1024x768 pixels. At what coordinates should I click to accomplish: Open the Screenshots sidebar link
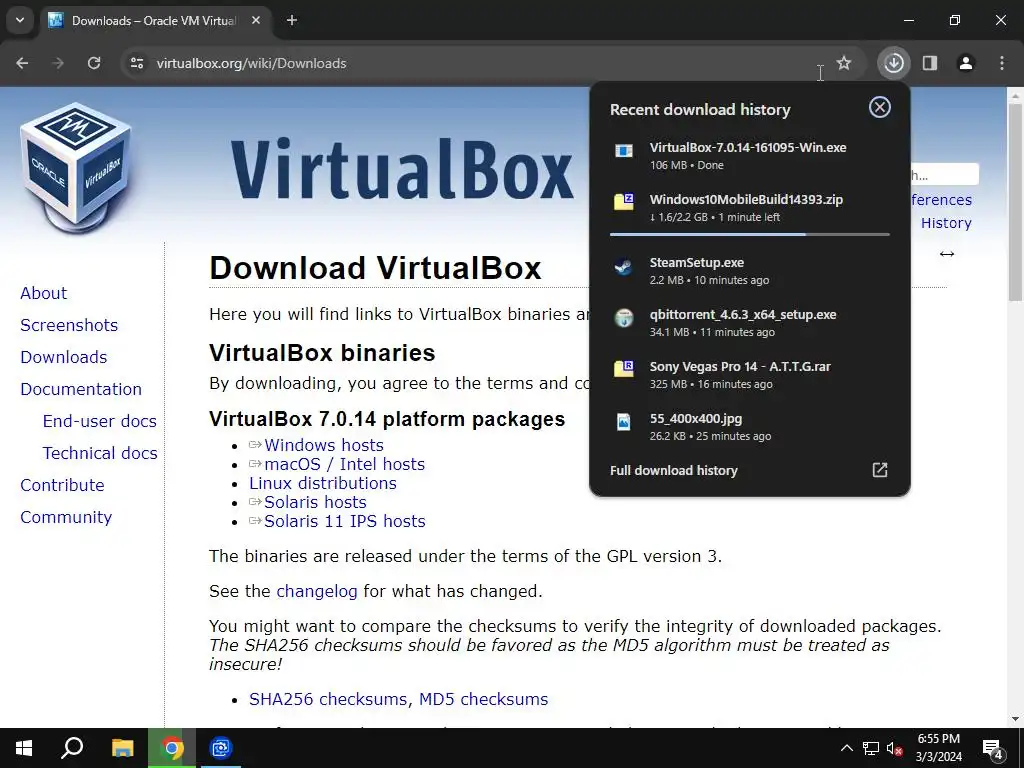69,325
